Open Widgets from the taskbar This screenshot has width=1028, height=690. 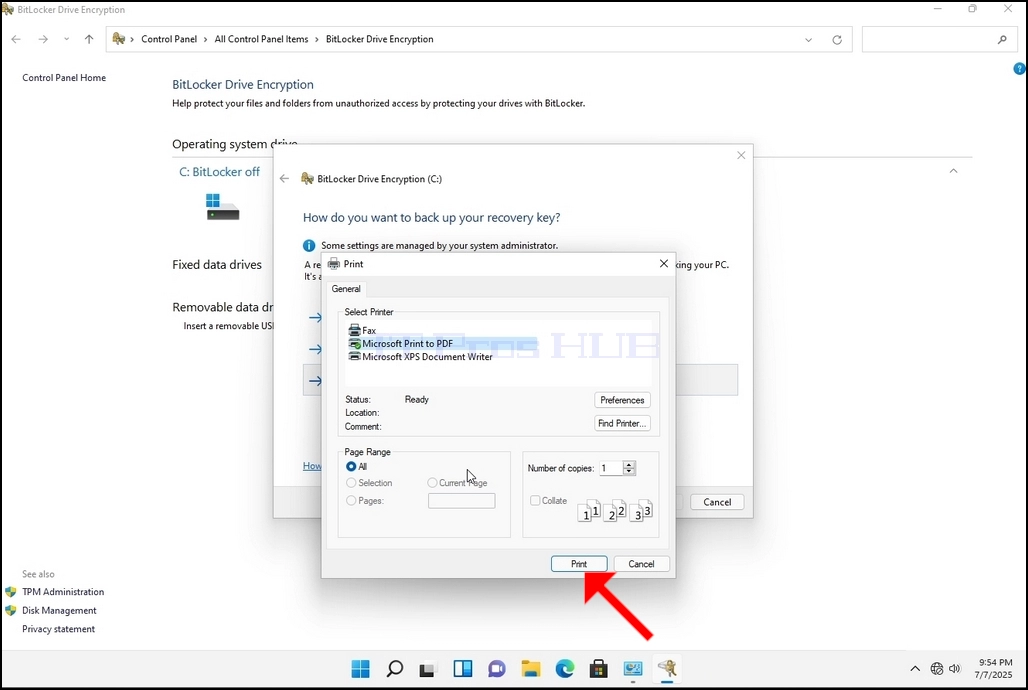point(463,669)
